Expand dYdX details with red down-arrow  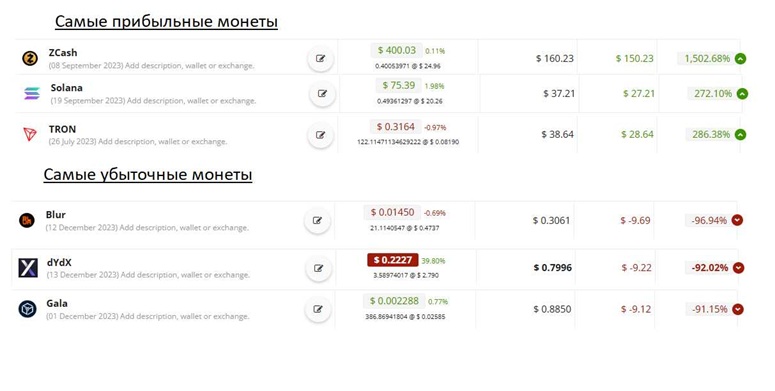coord(738,268)
